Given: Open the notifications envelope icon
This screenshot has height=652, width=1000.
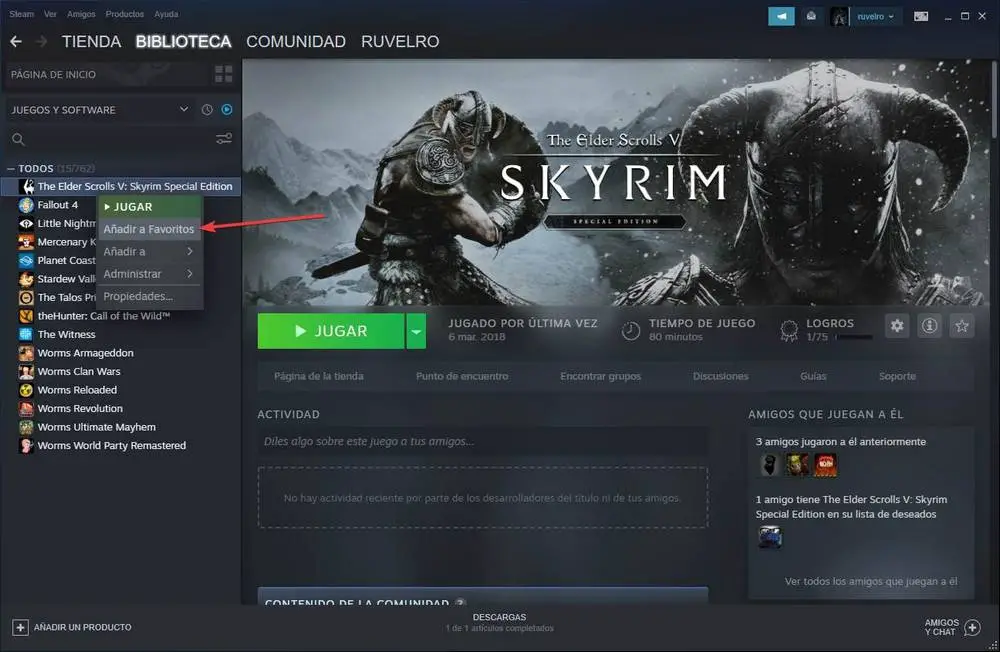Looking at the screenshot, I should pyautogui.click(x=811, y=16).
